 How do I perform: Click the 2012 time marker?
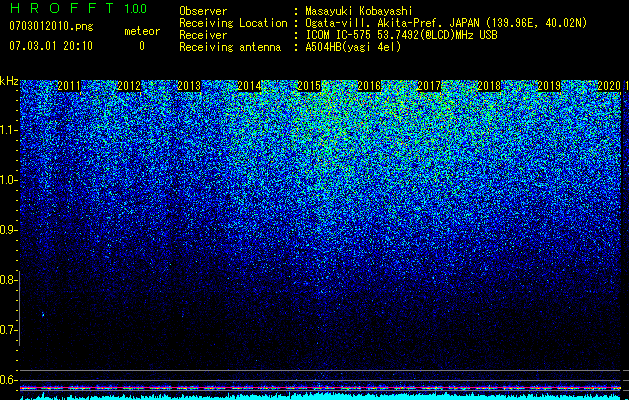point(129,86)
